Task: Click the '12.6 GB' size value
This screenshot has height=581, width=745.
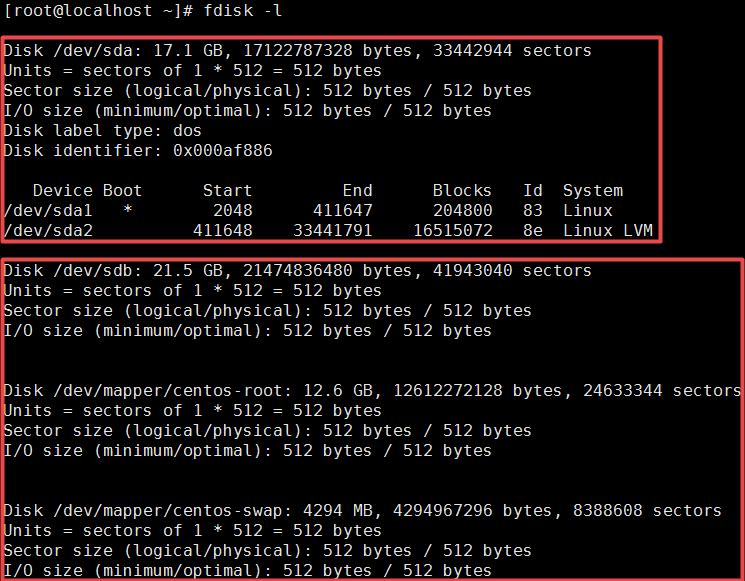Action: pyautogui.click(x=337, y=391)
